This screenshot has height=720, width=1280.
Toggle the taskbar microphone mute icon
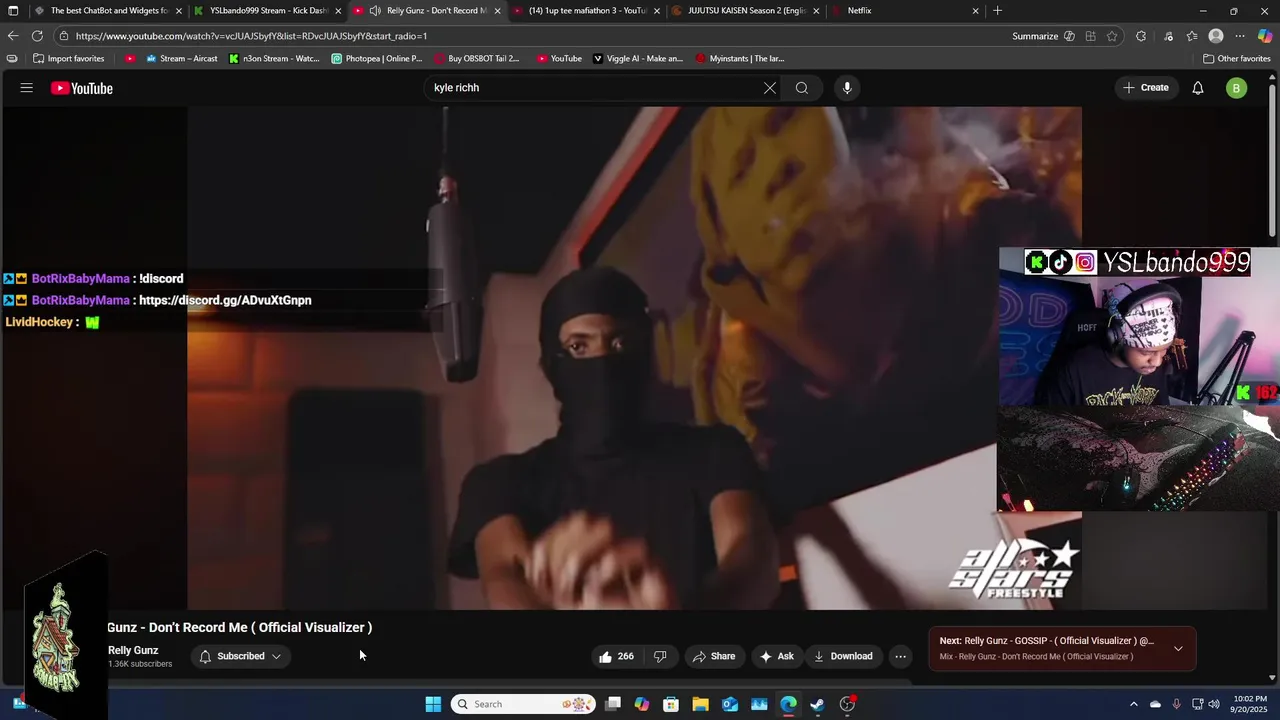click(1176, 704)
